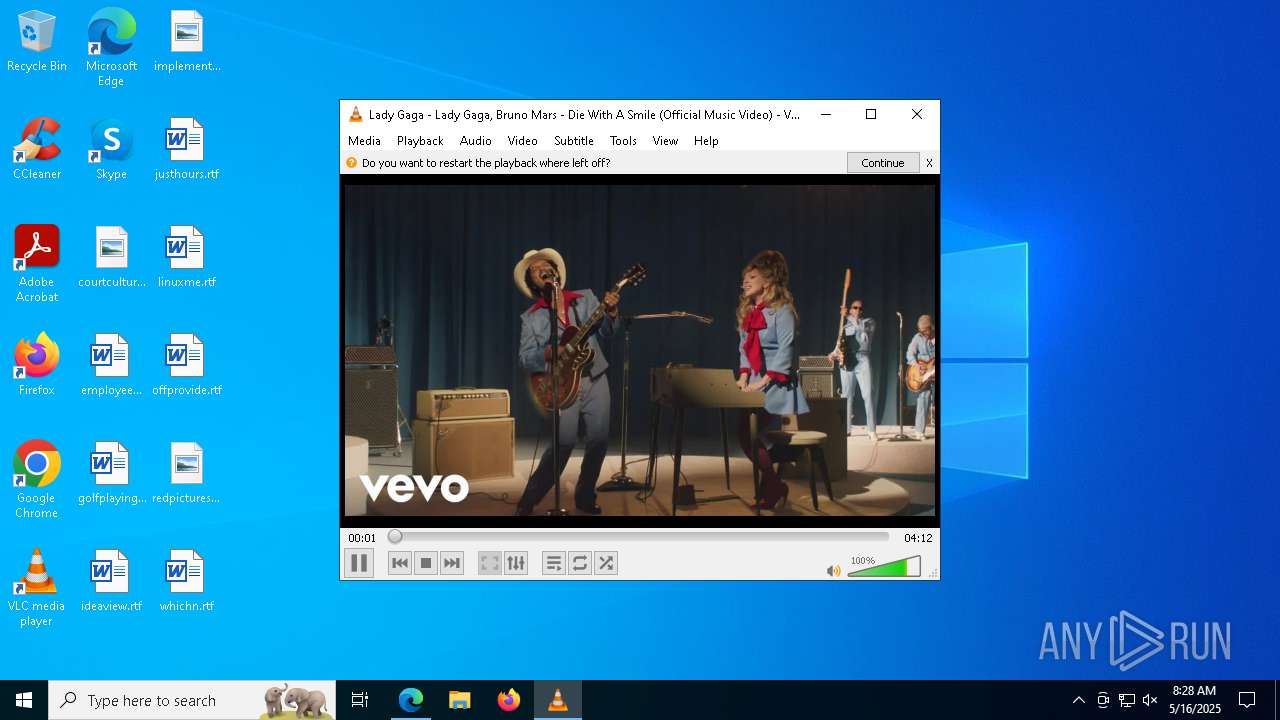This screenshot has height=720, width=1280.
Task: Select courtcultur image file on desktop
Action: click(x=111, y=258)
